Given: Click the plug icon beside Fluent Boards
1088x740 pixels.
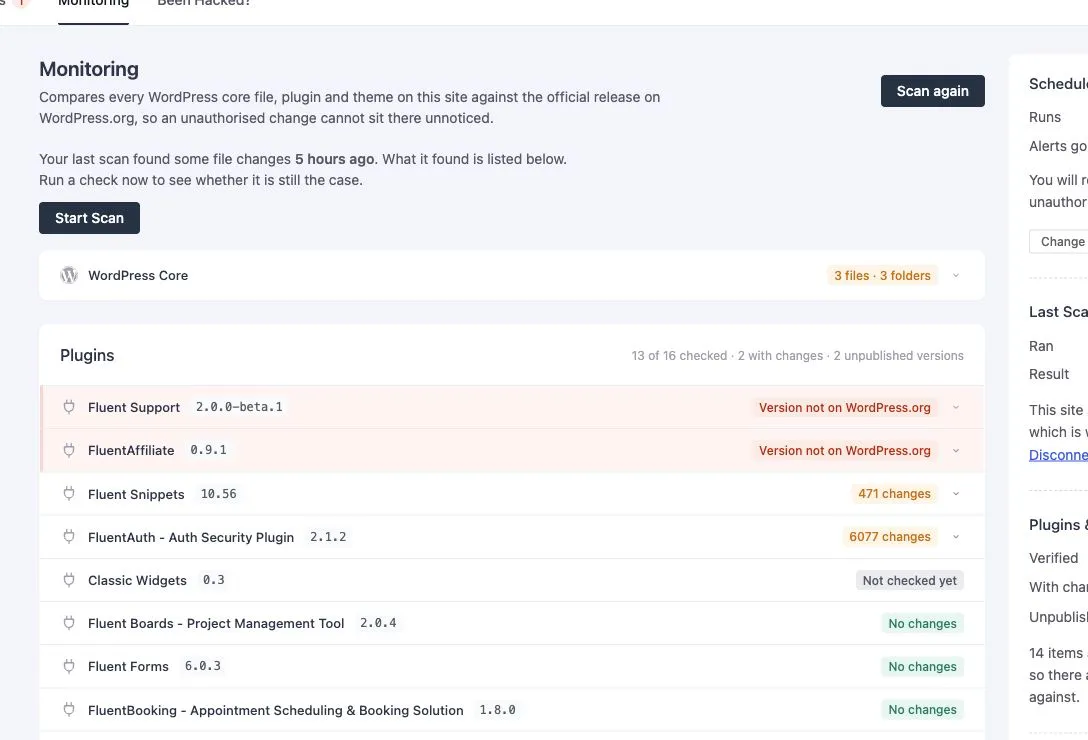Looking at the screenshot, I should tap(69, 623).
